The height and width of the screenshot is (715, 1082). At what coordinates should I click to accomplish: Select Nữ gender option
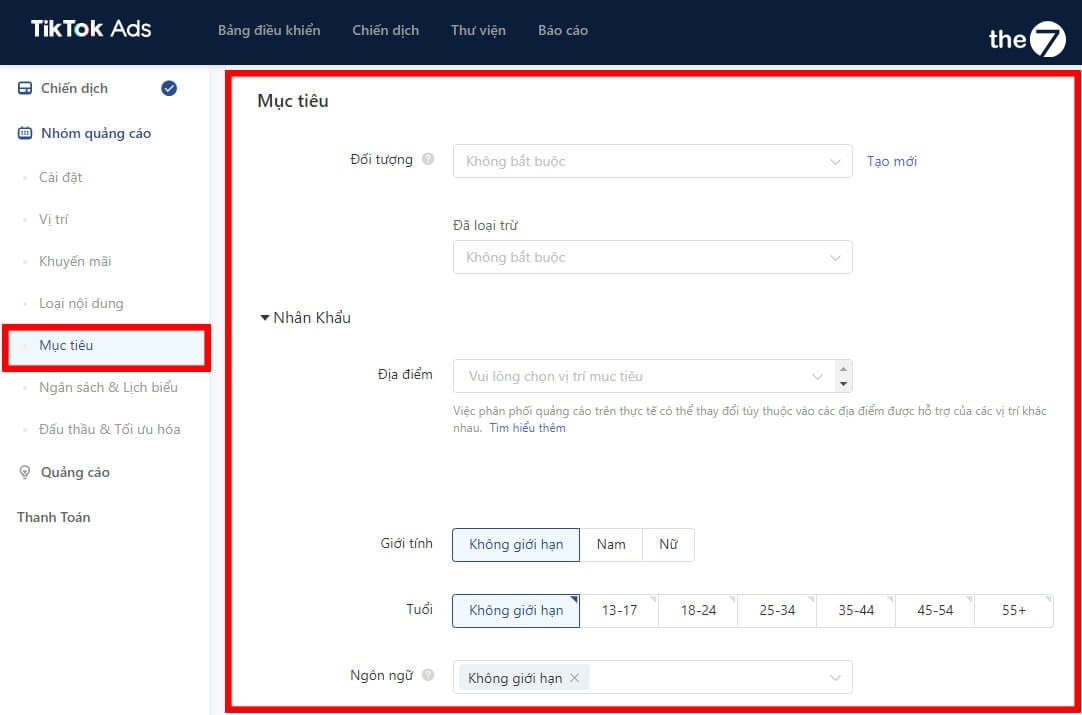coord(667,544)
